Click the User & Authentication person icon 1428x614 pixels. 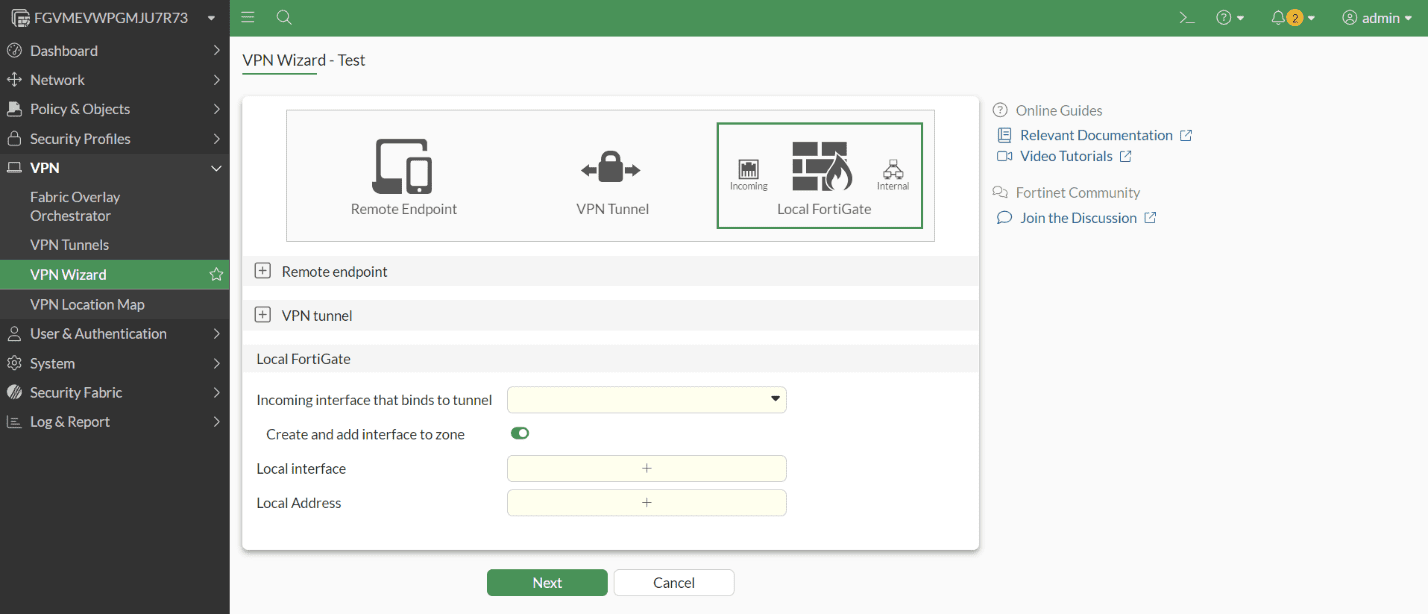point(14,333)
